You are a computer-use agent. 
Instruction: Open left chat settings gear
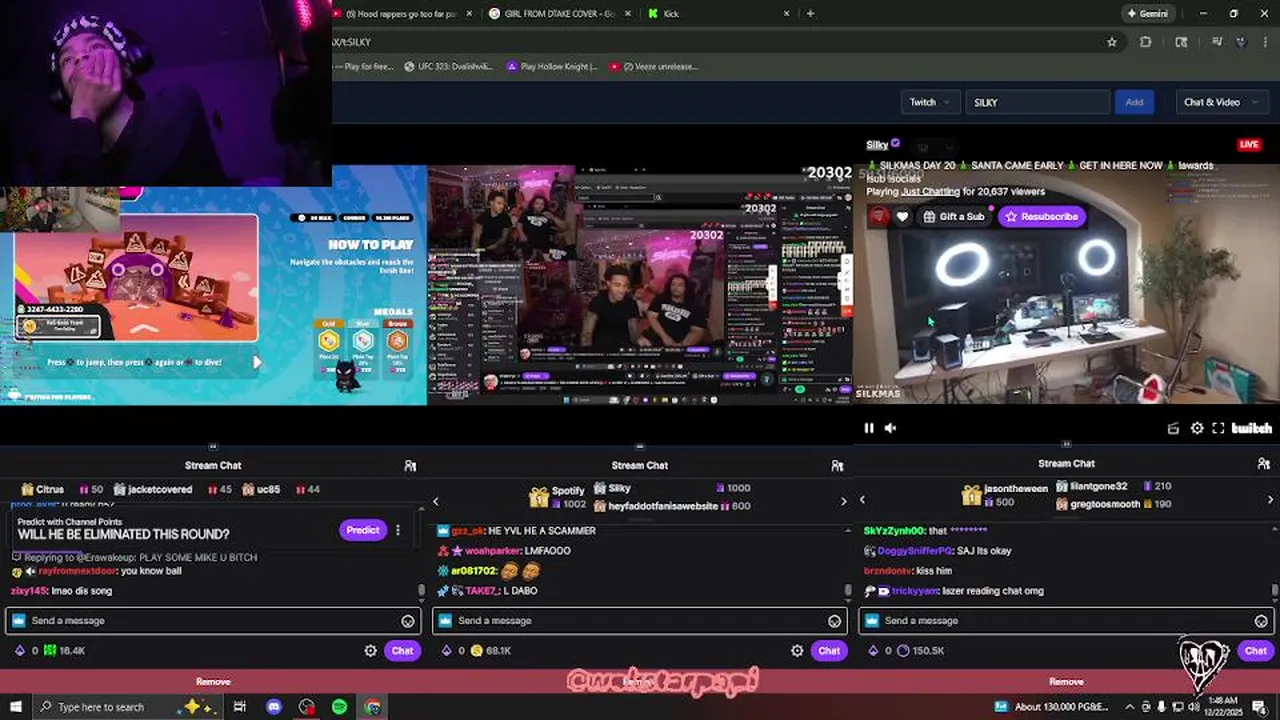370,651
